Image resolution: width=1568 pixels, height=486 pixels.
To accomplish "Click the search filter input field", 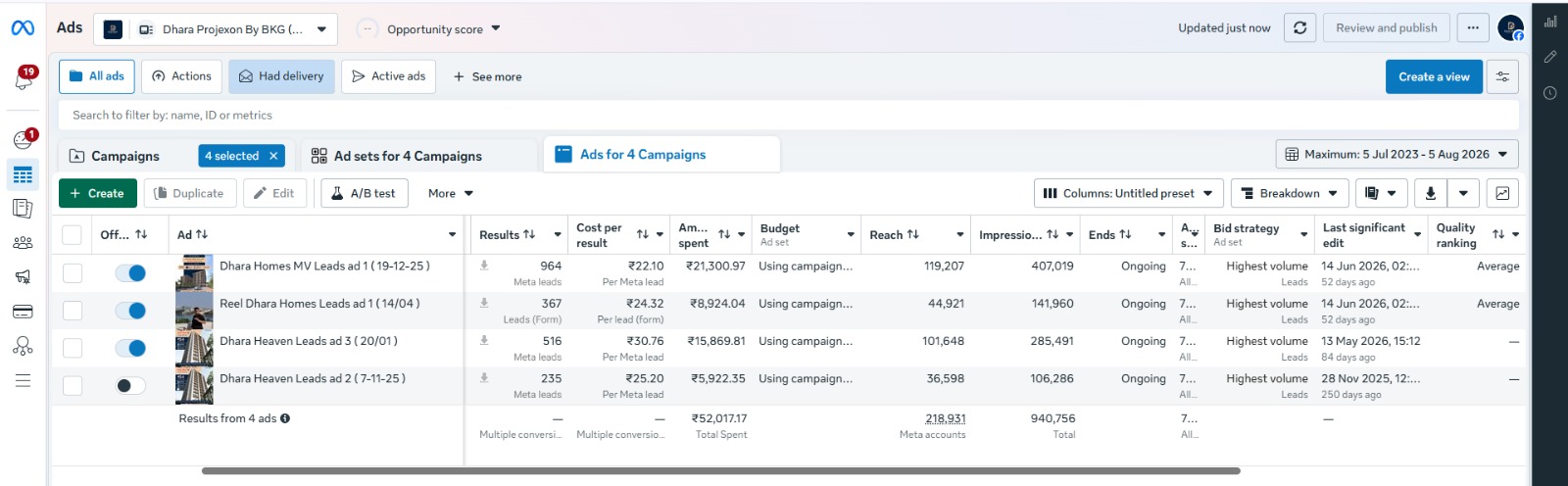I will 789,115.
